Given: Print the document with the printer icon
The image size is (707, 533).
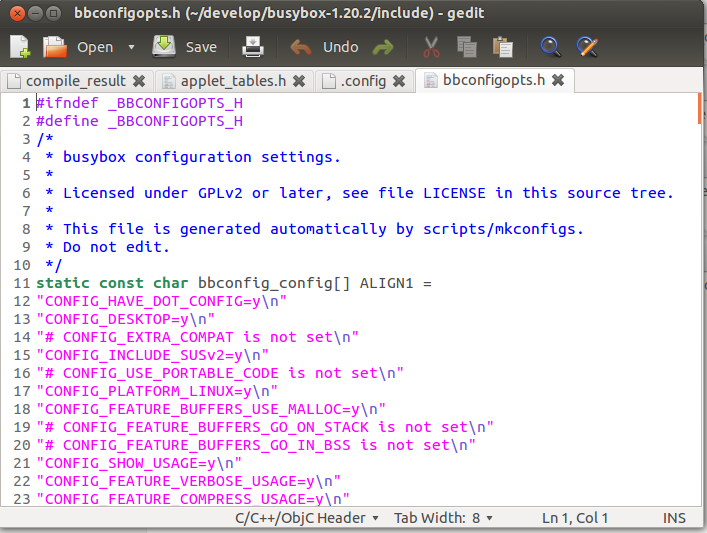Looking at the screenshot, I should [x=252, y=46].
